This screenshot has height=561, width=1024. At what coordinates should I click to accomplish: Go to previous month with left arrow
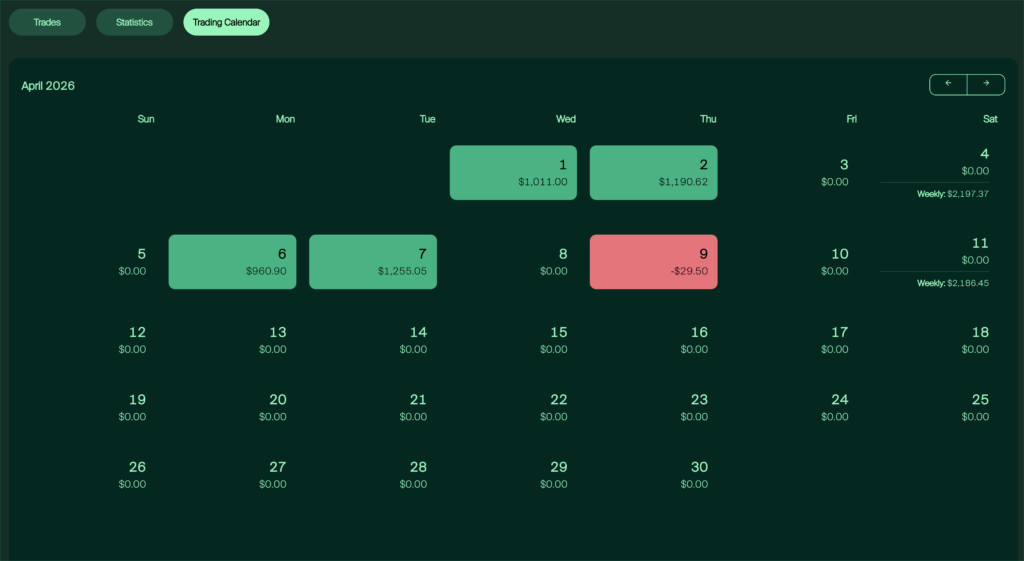point(948,84)
